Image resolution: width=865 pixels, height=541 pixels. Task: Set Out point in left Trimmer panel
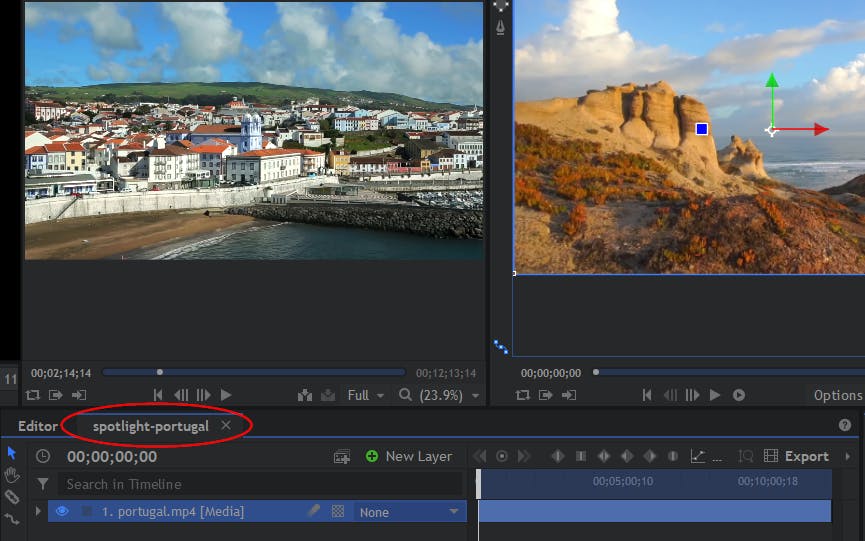pos(79,395)
